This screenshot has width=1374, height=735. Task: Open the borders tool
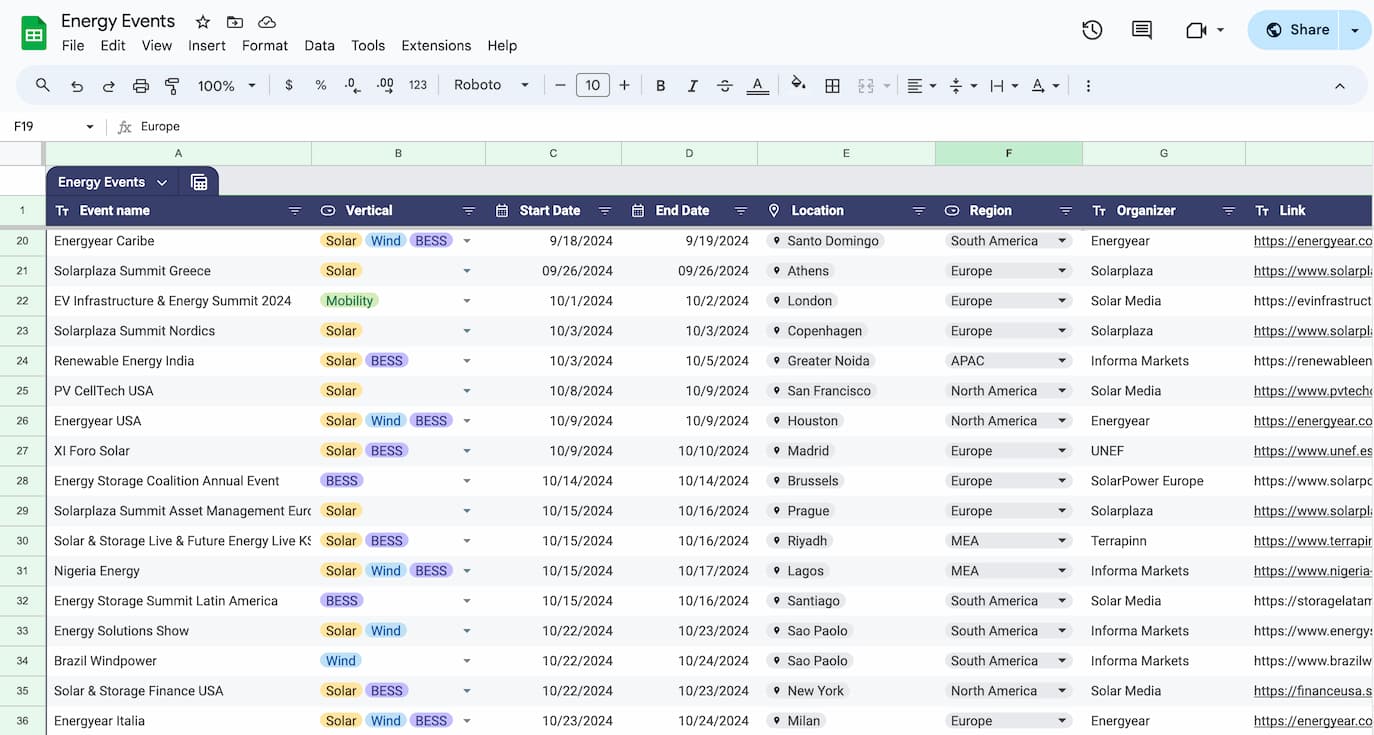tap(832, 86)
